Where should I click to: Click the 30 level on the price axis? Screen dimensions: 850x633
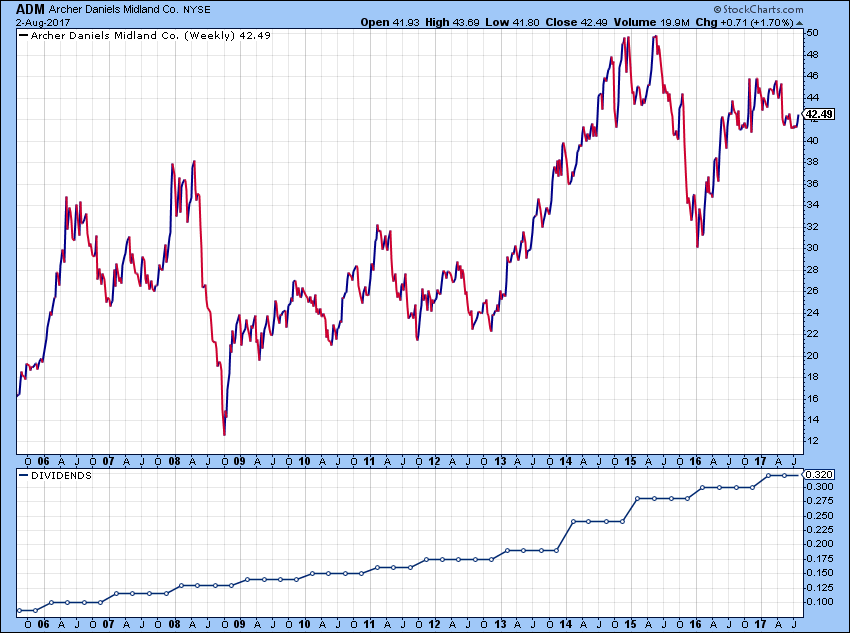coord(812,248)
